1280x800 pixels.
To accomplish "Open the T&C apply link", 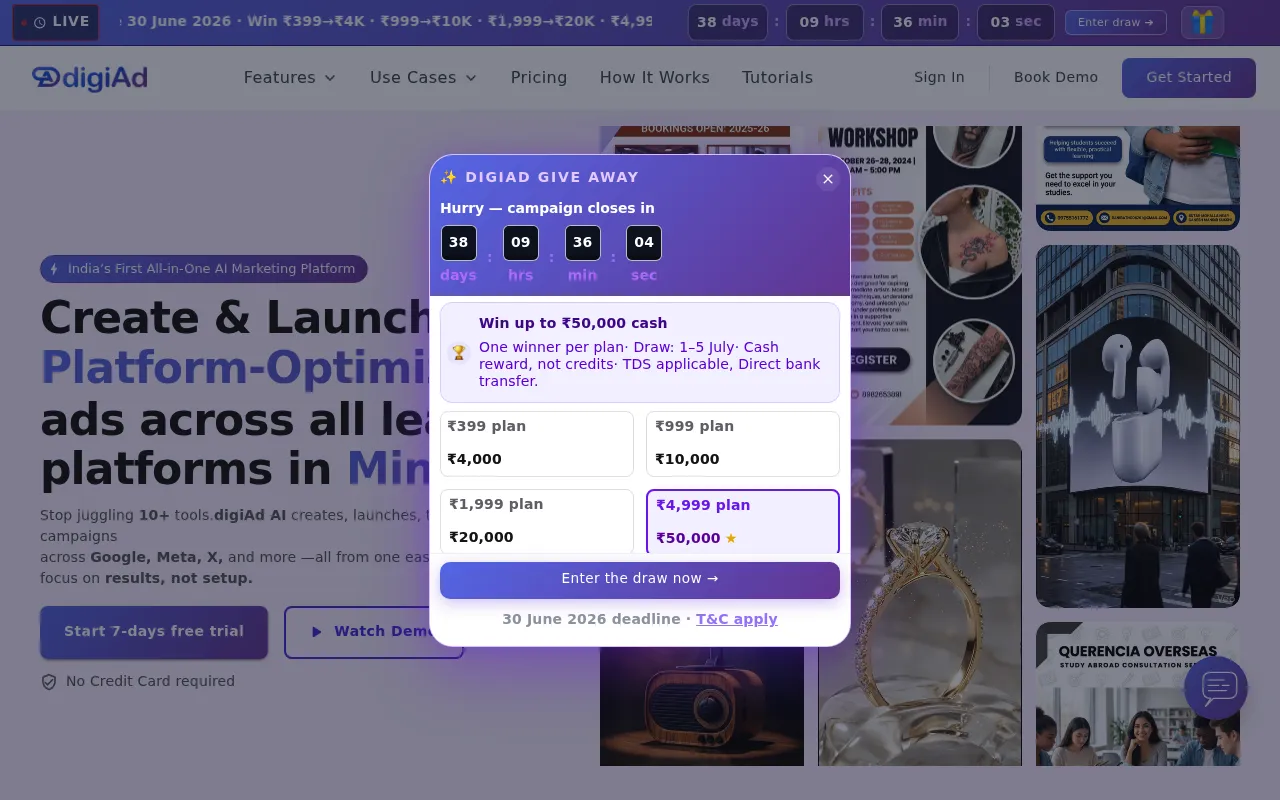I will 737,619.
